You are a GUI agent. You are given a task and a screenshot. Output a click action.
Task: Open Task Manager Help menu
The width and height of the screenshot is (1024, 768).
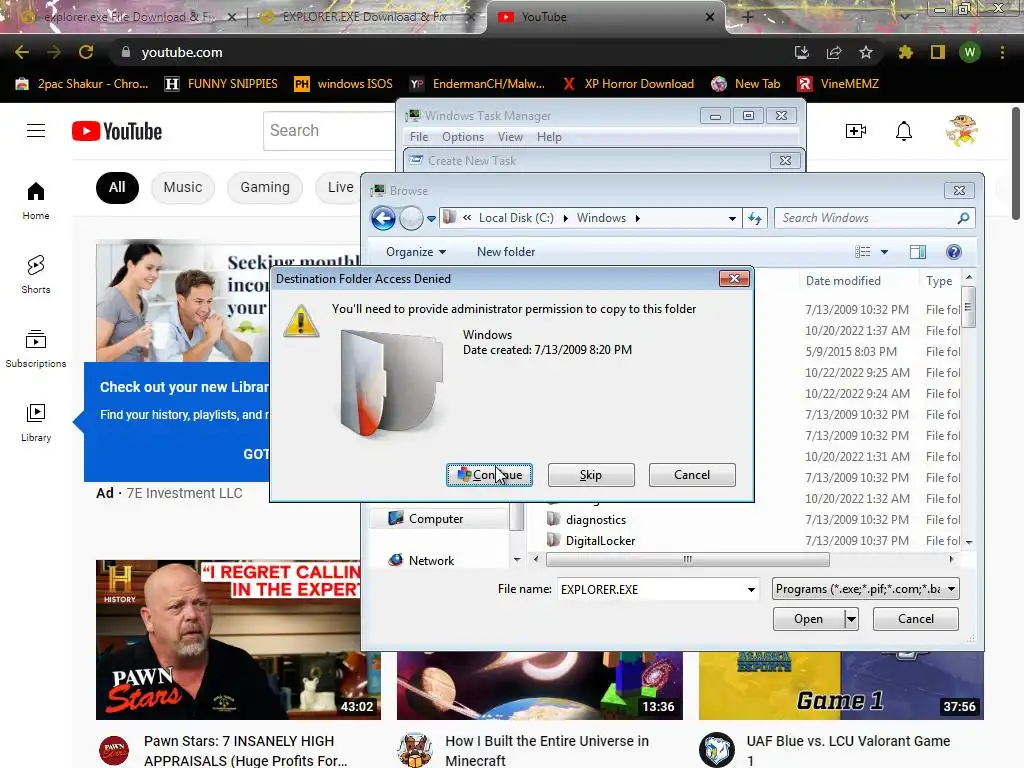(x=549, y=137)
